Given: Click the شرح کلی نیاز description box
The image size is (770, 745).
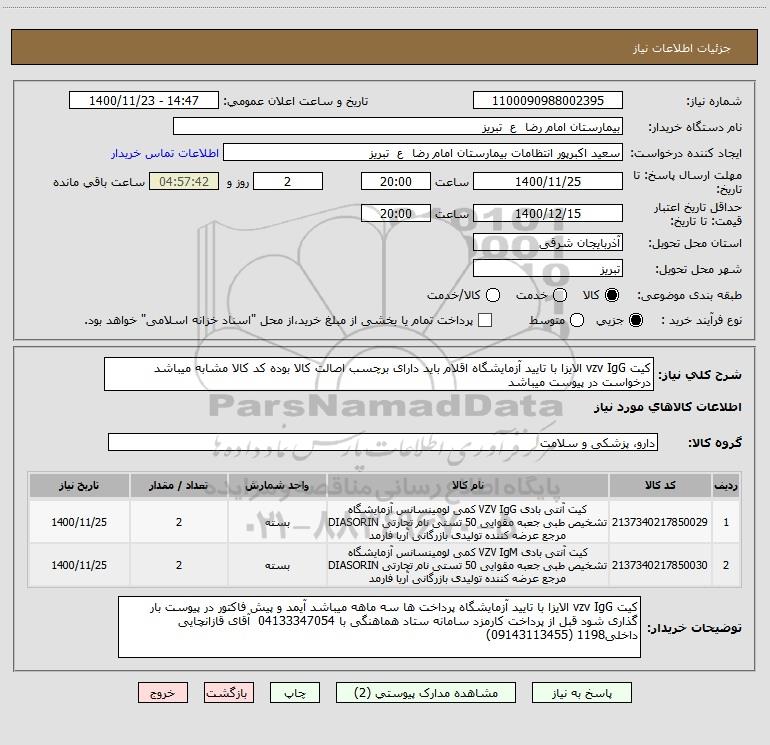Looking at the screenshot, I should 379,374.
